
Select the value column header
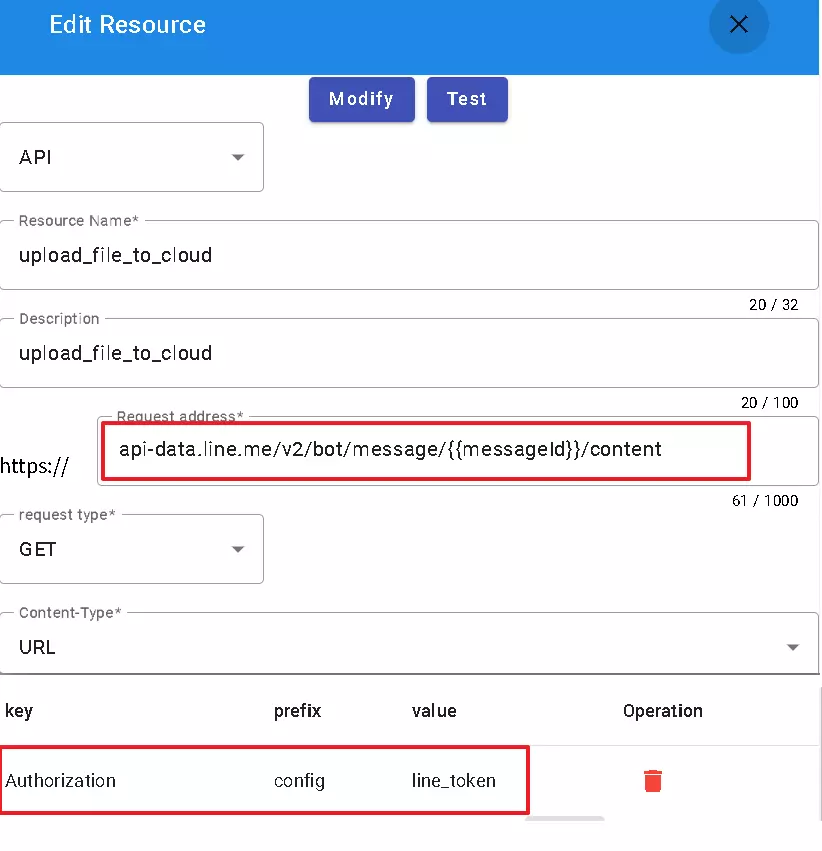click(434, 711)
